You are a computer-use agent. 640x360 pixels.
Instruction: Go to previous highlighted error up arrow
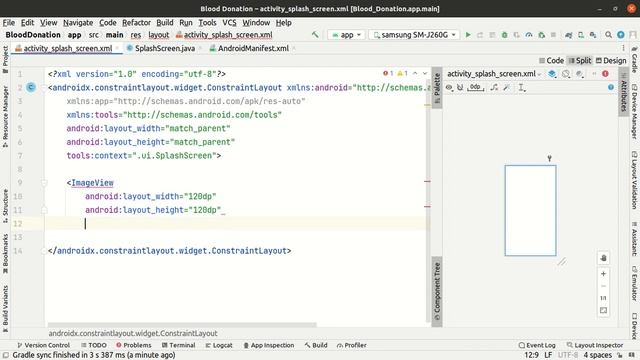click(x=415, y=73)
